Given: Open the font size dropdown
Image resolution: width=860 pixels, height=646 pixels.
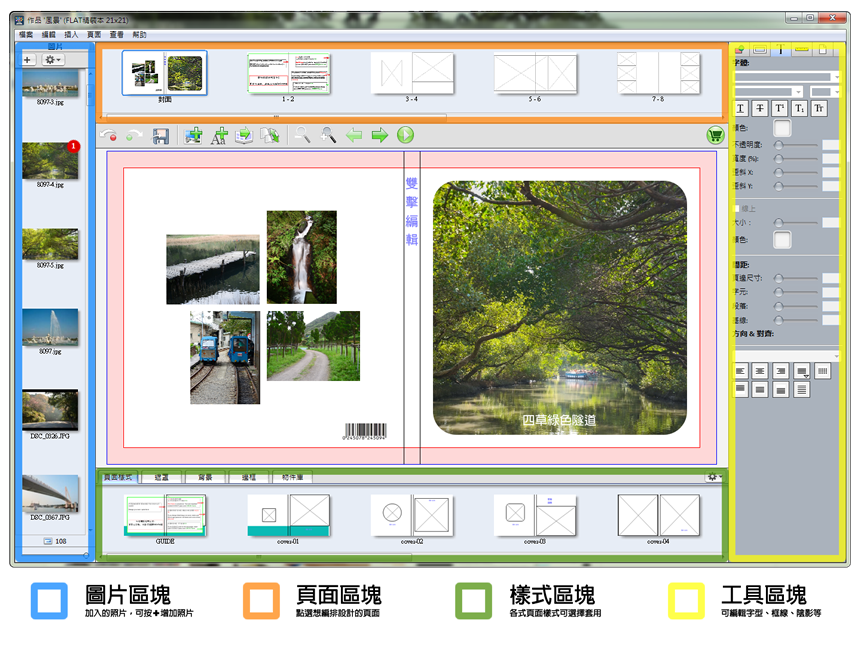Looking at the screenshot, I should [825, 92].
